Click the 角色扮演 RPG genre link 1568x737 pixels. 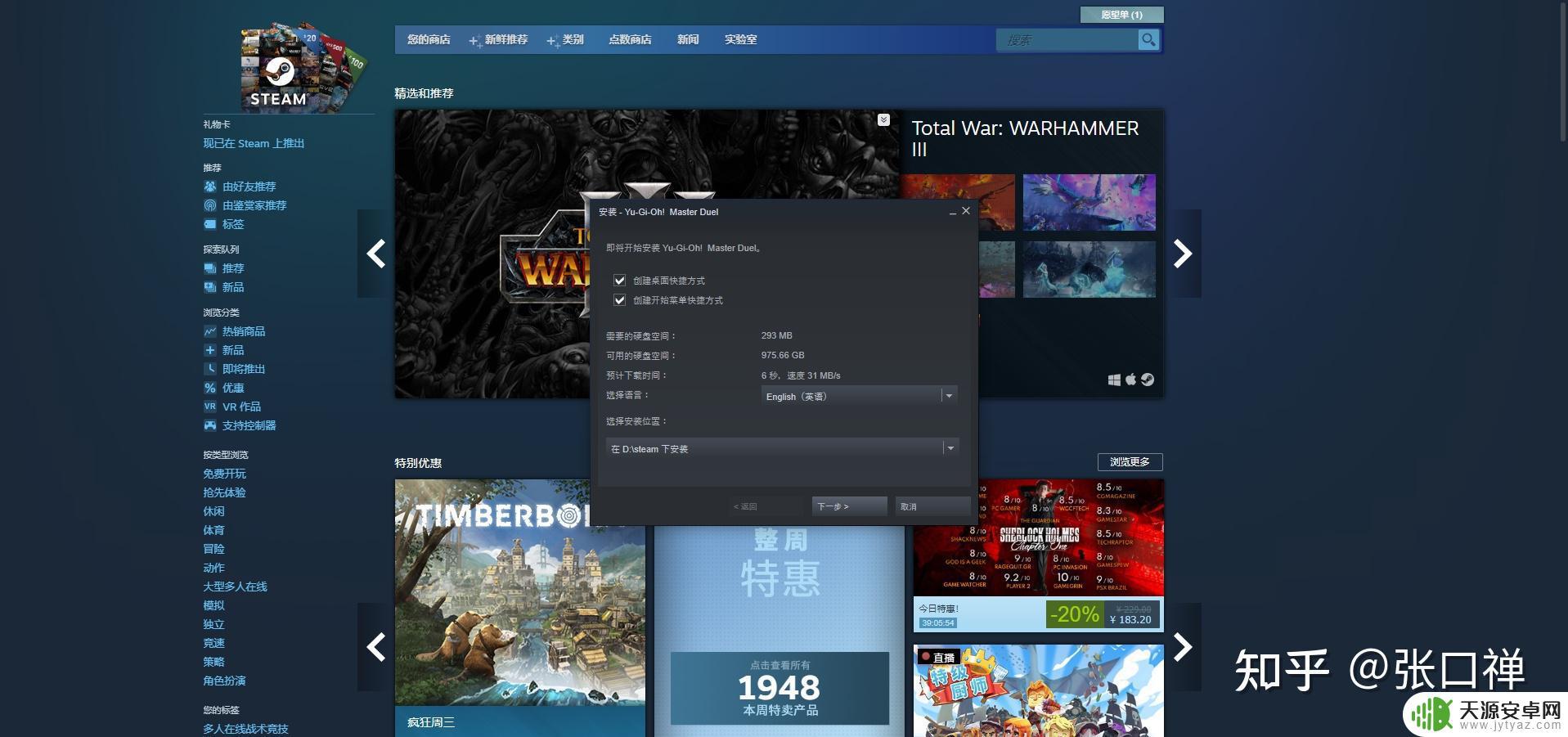224,681
